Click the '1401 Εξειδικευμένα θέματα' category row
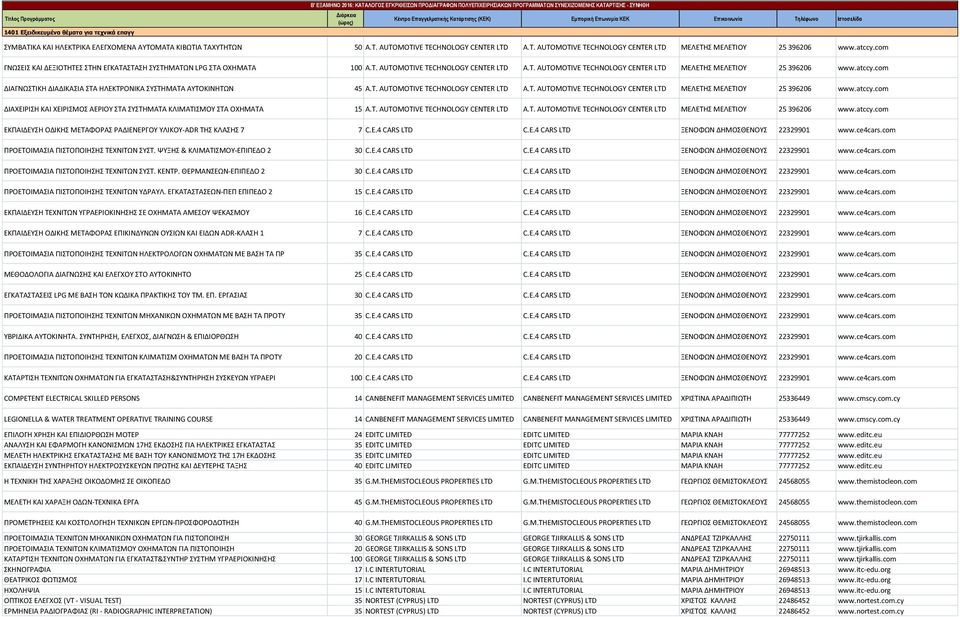The image size is (960, 617). (x=480, y=32)
